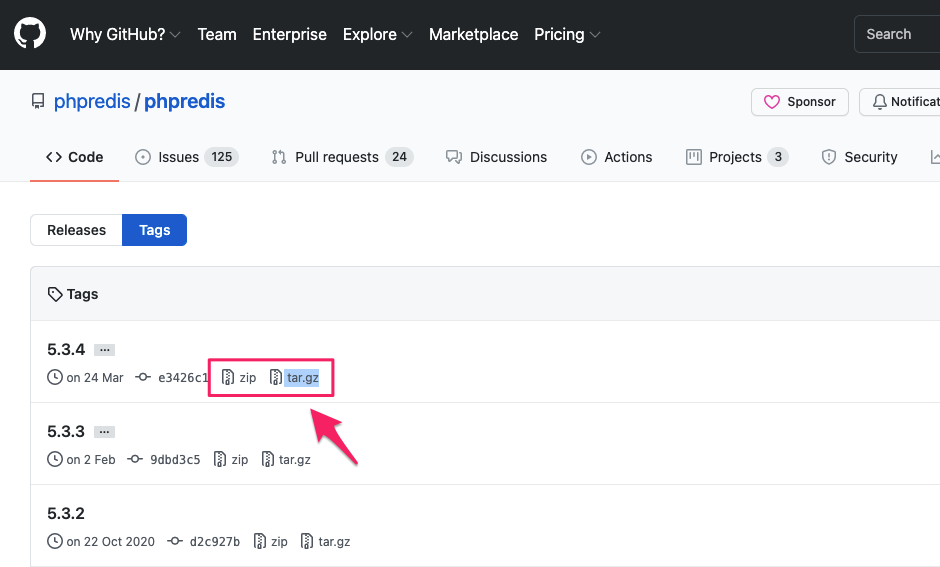Screen dimensions: 940x567
Task: Click the Pull requests count badge 24
Action: point(399,157)
